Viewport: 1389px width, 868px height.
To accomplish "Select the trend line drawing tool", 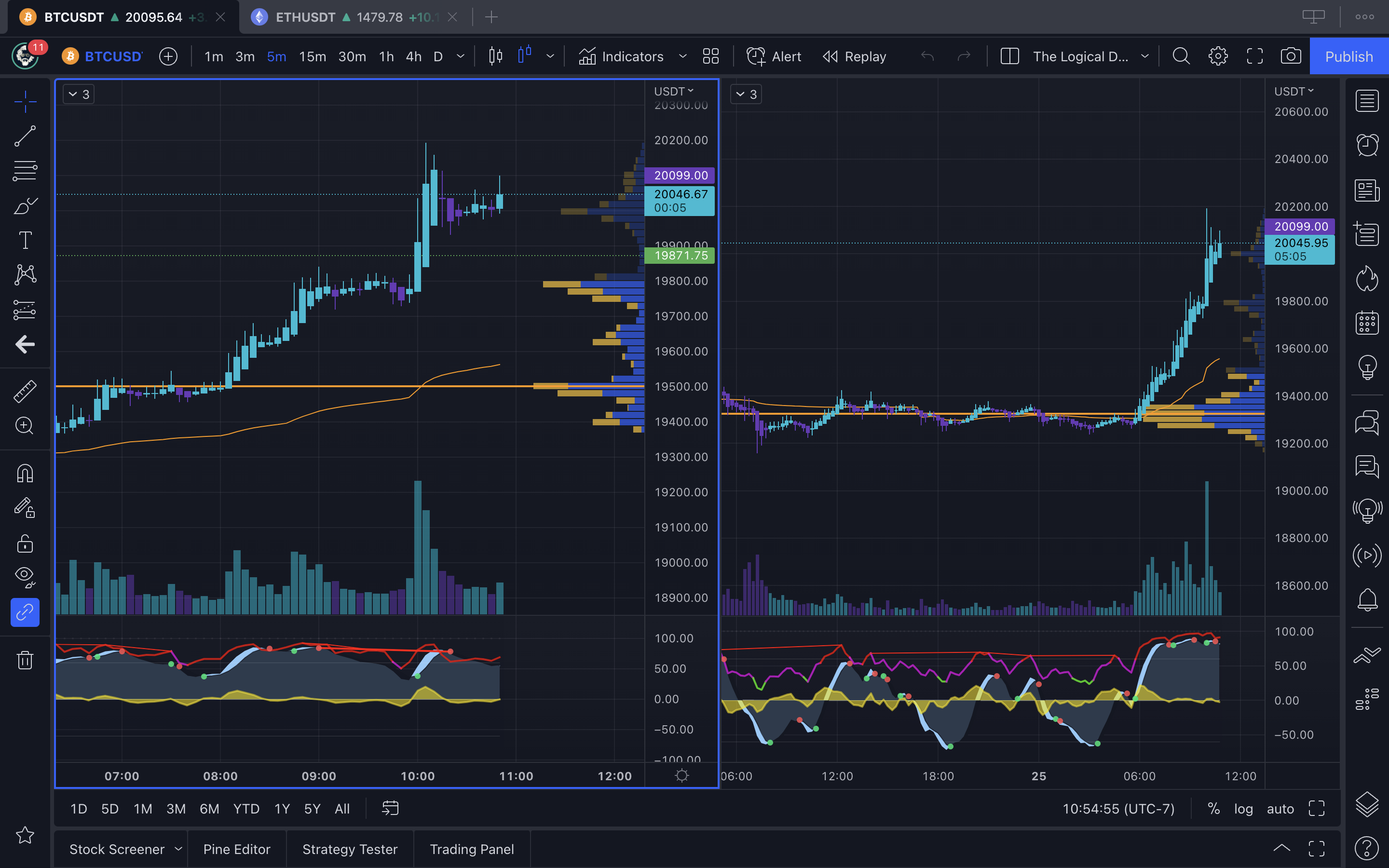I will coord(25,136).
